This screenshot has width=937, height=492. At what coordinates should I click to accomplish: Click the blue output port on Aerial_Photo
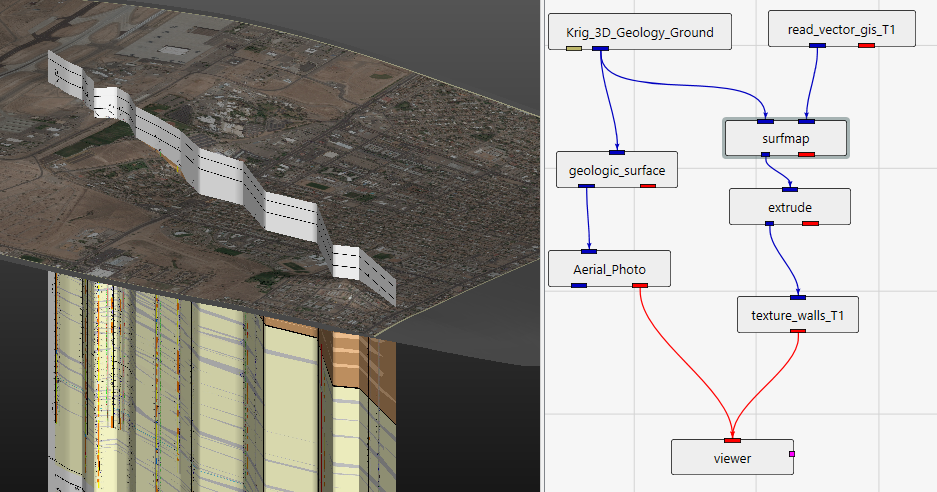(x=579, y=286)
